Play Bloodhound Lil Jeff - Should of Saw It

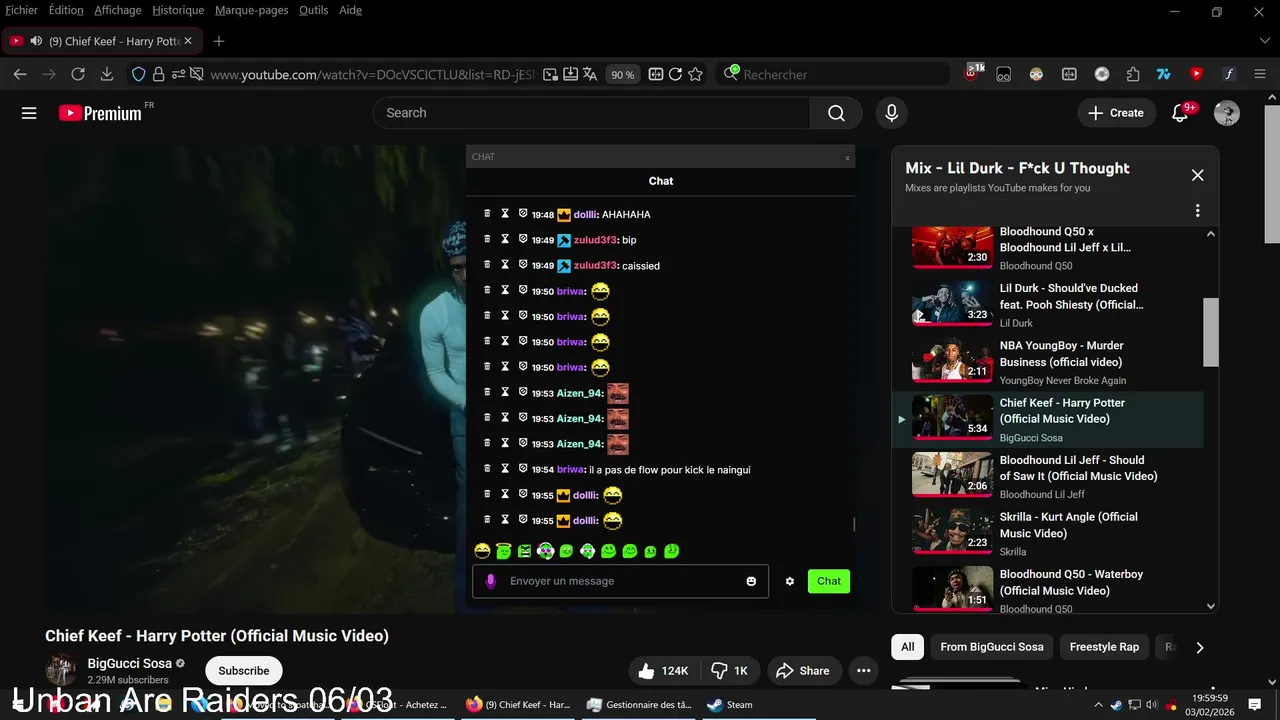(x=952, y=475)
